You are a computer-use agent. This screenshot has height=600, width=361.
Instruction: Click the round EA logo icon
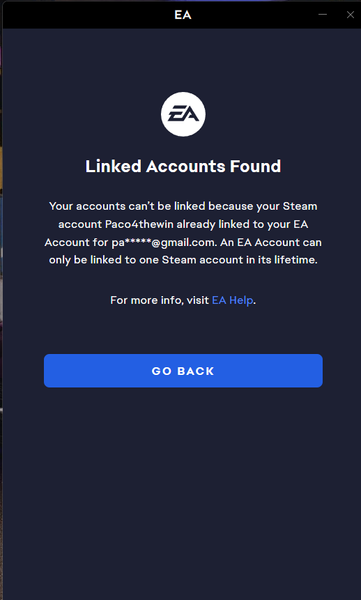(183, 114)
